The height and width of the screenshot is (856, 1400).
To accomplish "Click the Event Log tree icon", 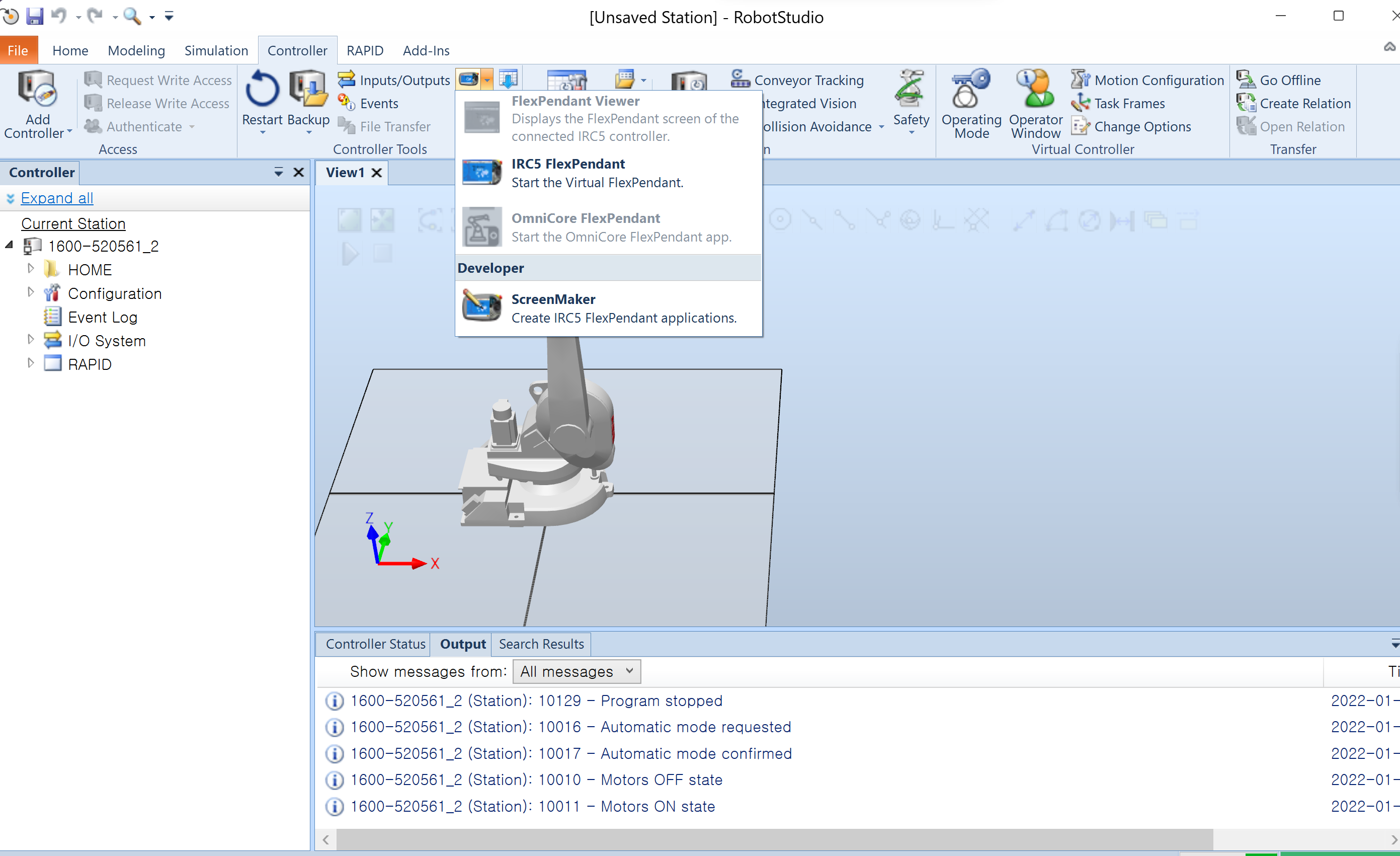I will pyautogui.click(x=53, y=317).
